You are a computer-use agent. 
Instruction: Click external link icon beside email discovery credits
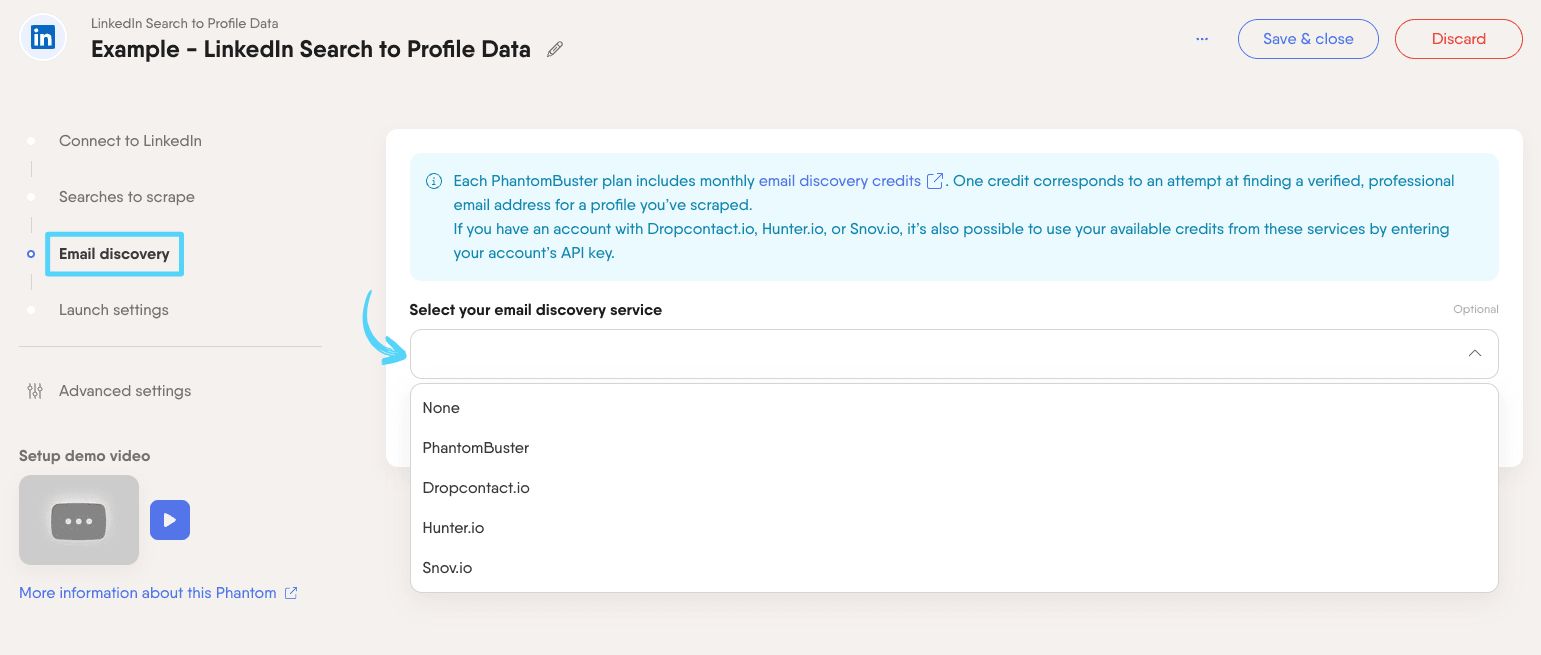[x=935, y=181]
